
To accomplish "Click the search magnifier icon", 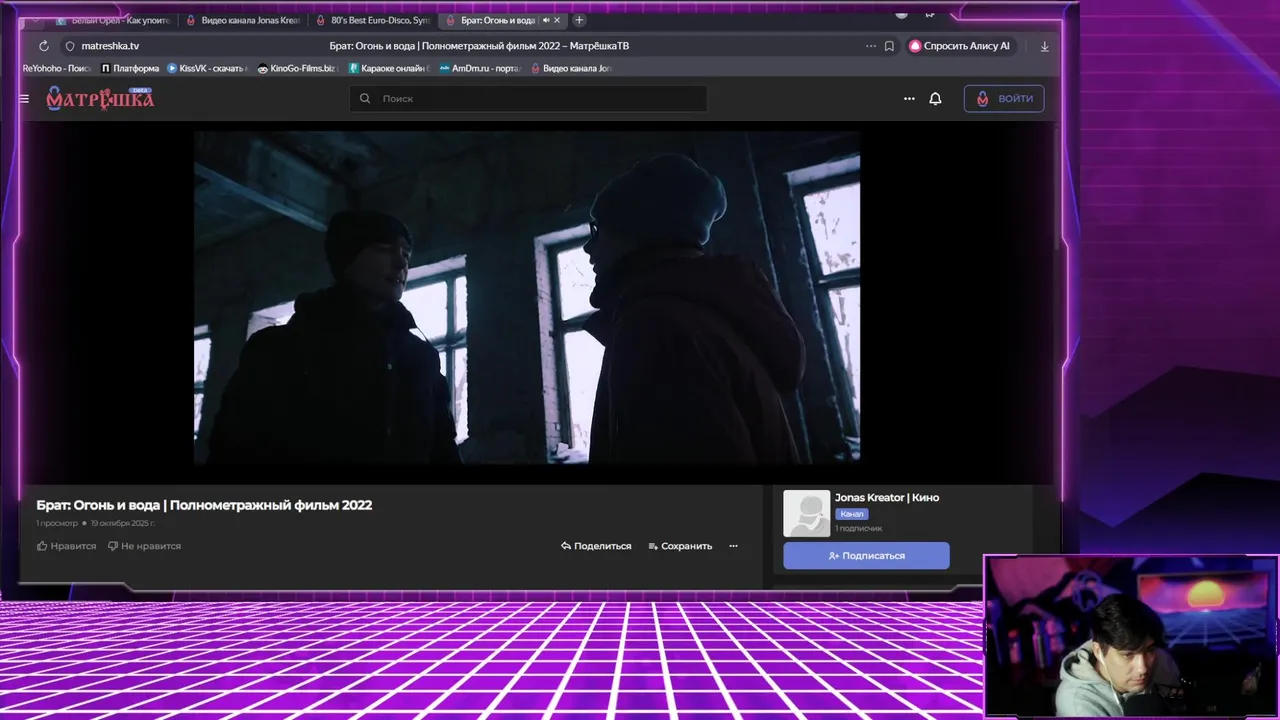I will point(365,99).
